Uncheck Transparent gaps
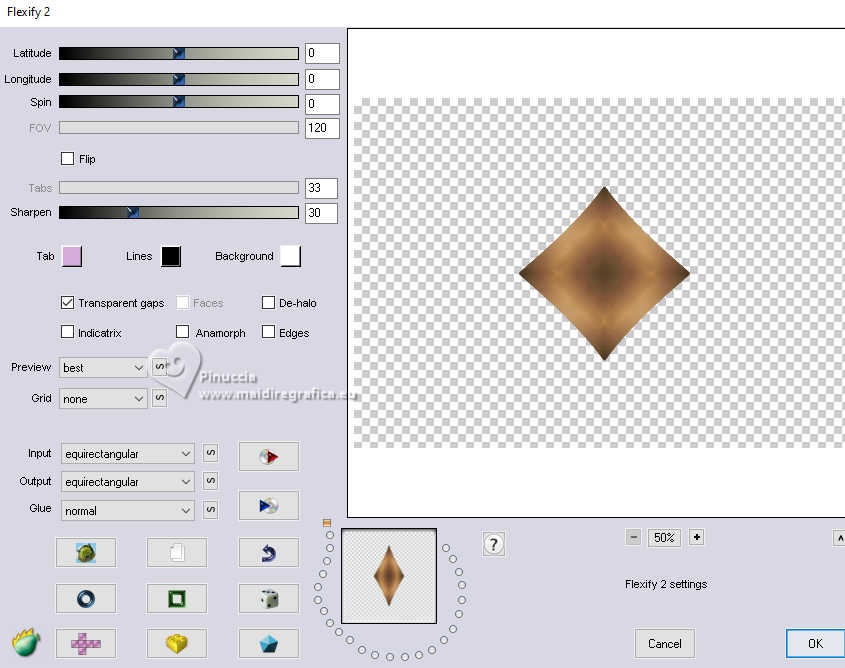 tap(67, 303)
